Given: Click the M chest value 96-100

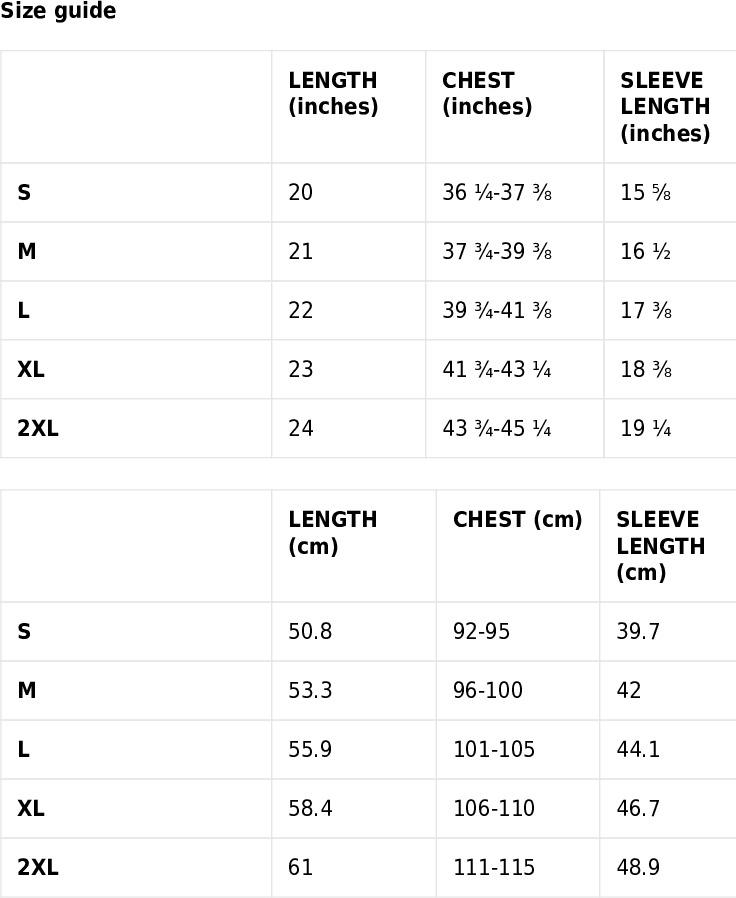Looking at the screenshot, I should (x=487, y=690).
